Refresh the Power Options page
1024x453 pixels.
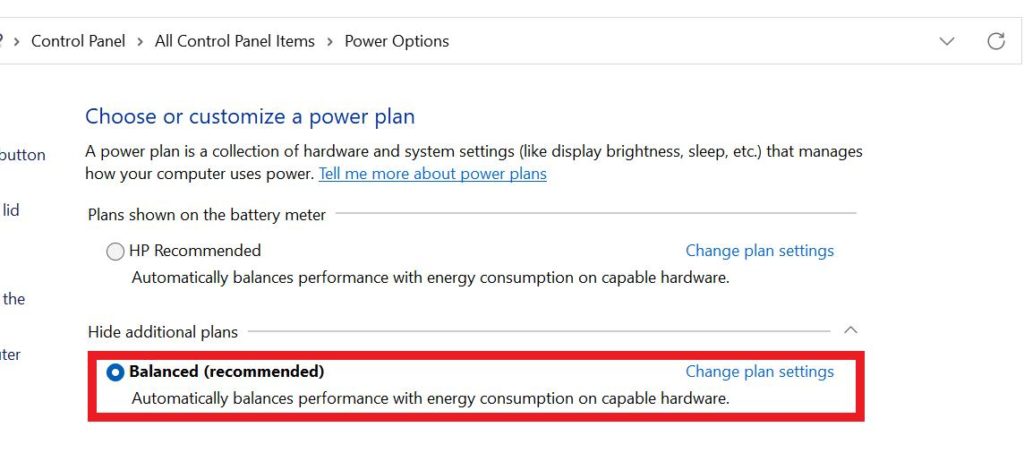(995, 41)
